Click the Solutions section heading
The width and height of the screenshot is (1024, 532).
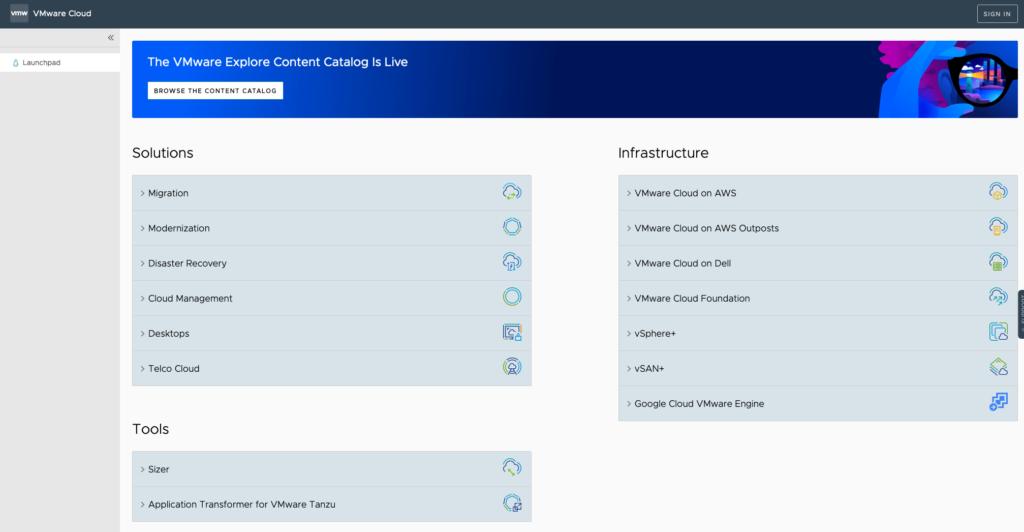tap(163, 153)
